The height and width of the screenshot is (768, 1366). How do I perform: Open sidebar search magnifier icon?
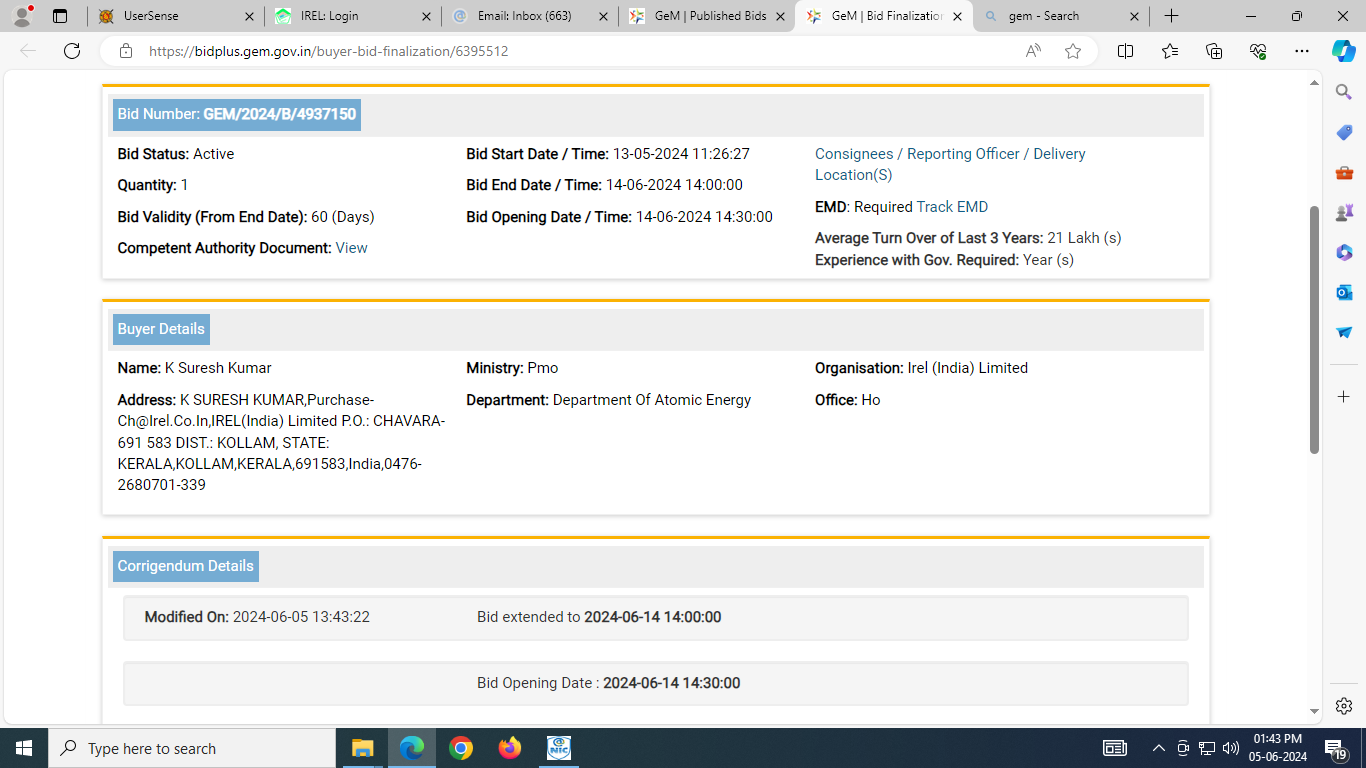click(x=1344, y=92)
